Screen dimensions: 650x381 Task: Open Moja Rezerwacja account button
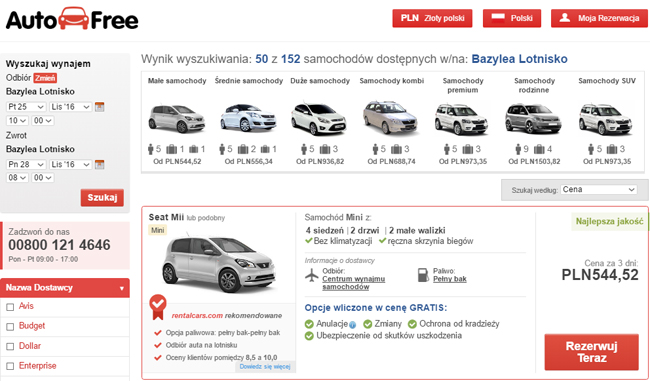coord(599,18)
